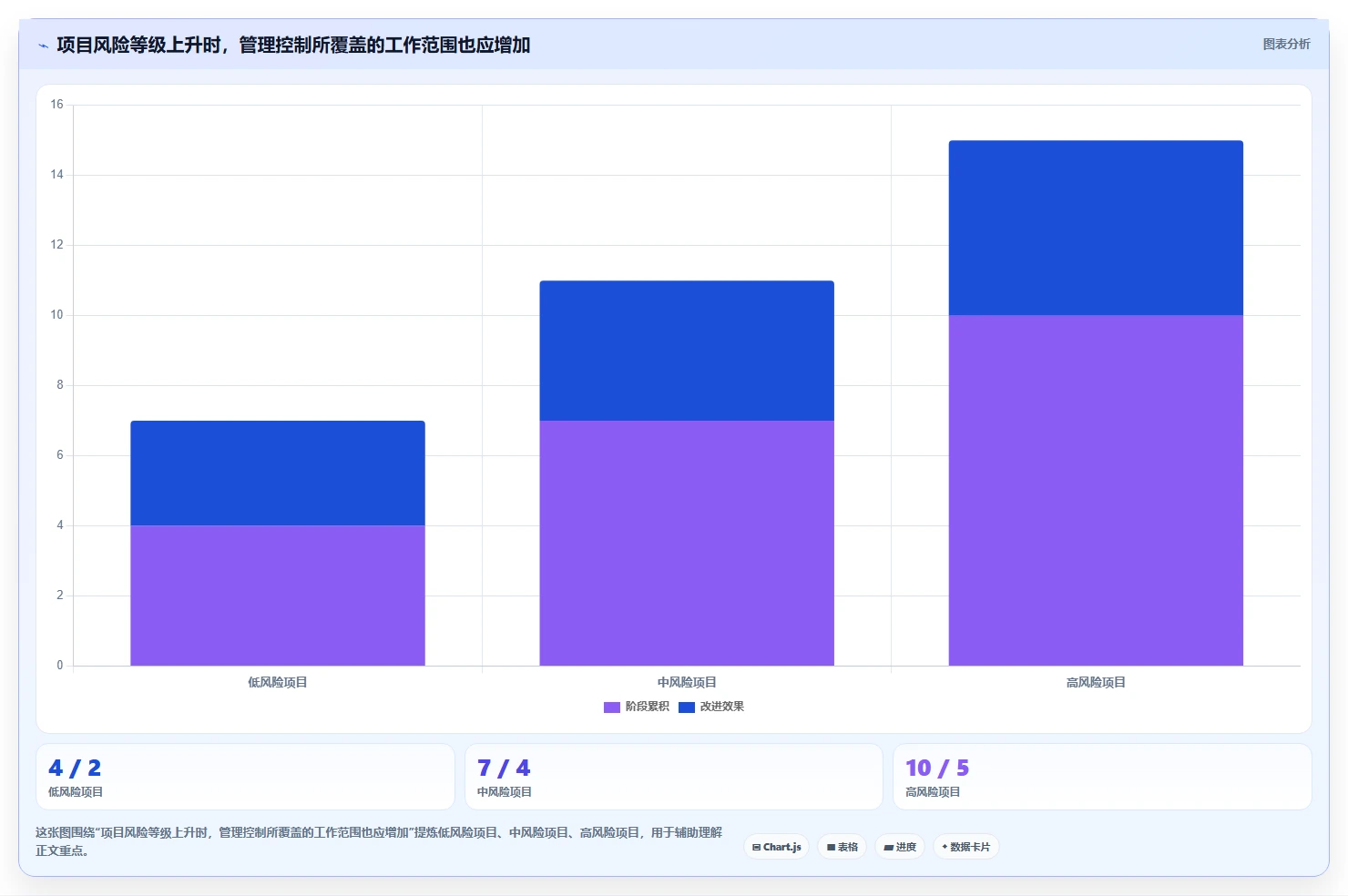Select the purple segment of 高风险项目 bar
This screenshot has height=896, width=1348.
point(1096,491)
